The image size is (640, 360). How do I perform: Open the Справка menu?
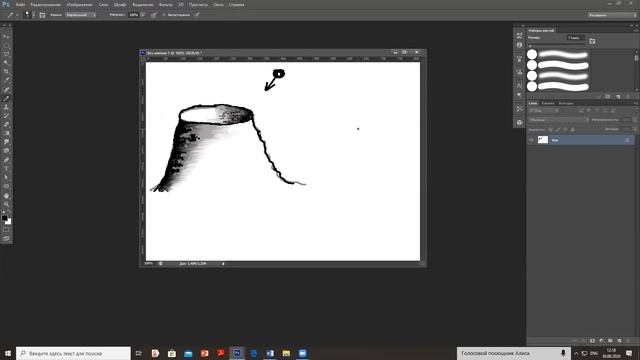(x=236, y=4)
